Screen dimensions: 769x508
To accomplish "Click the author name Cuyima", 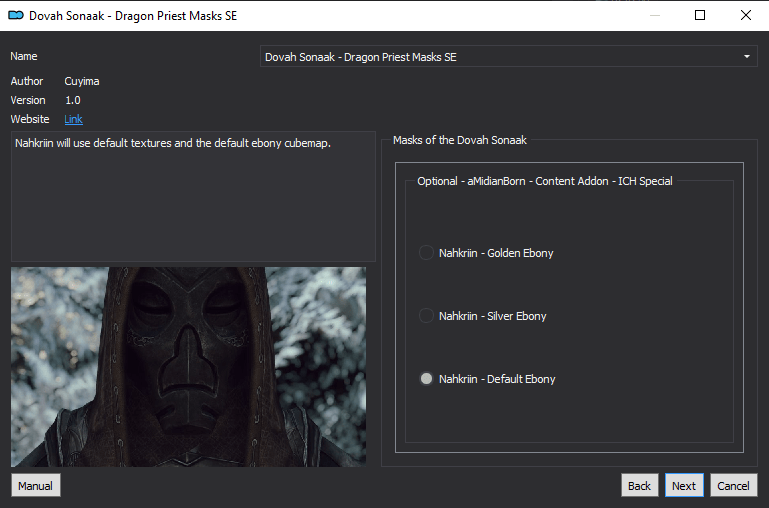I will click(x=82, y=81).
